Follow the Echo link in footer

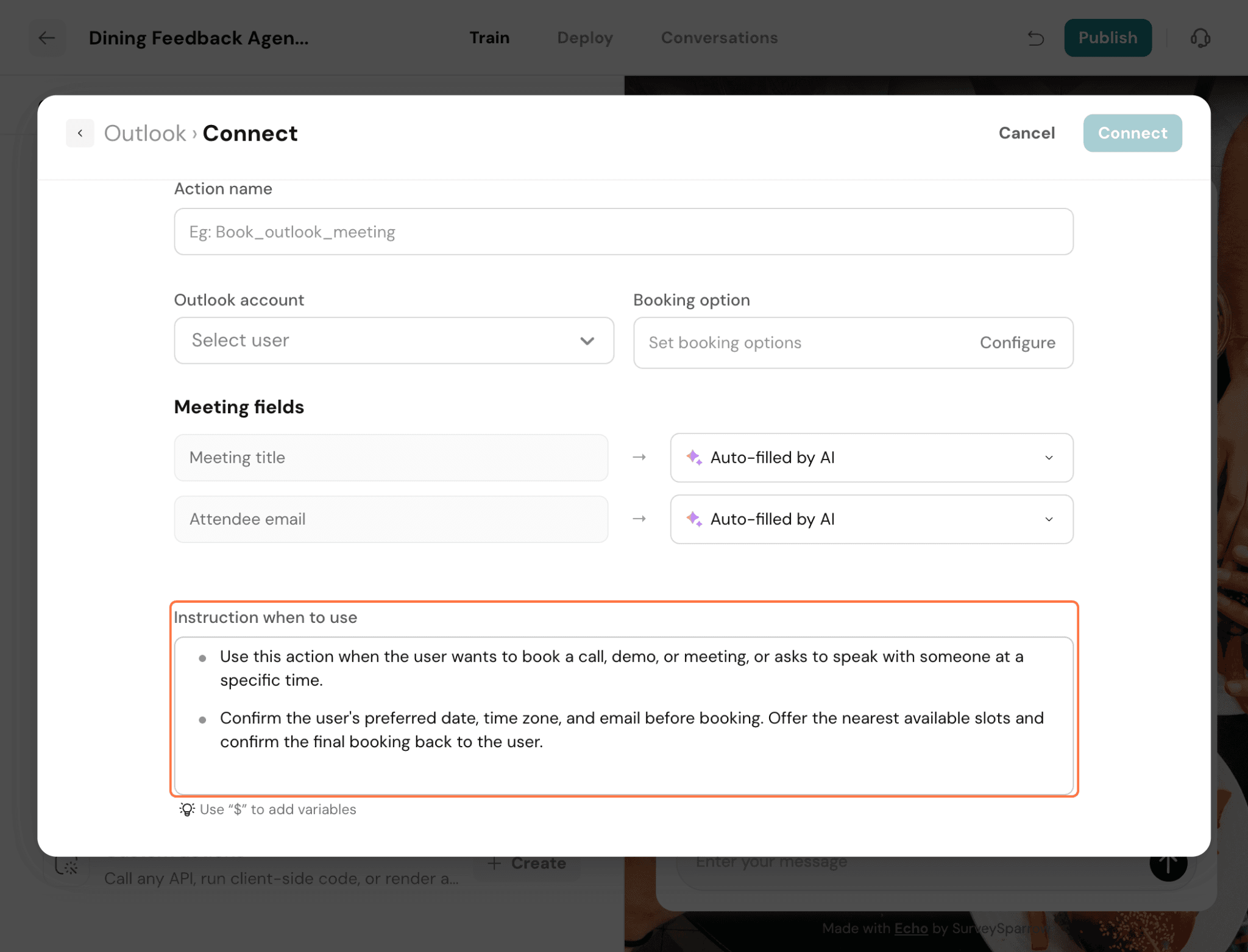point(910,928)
